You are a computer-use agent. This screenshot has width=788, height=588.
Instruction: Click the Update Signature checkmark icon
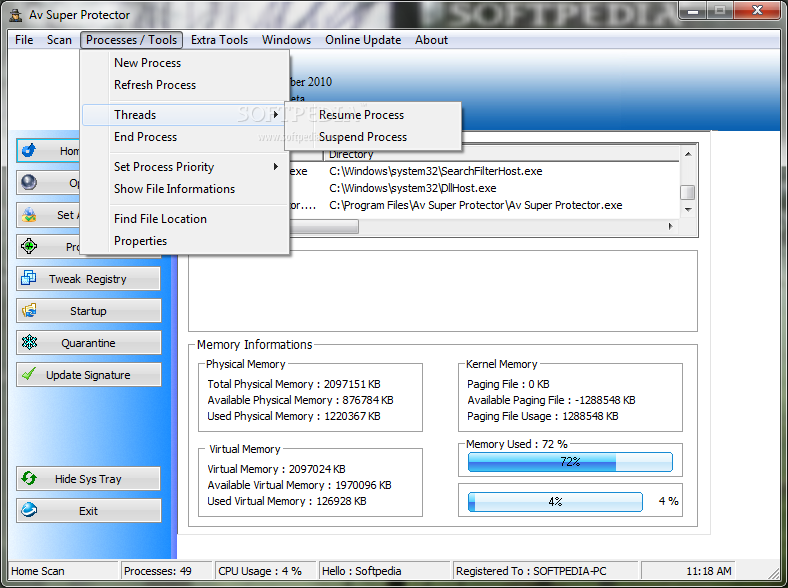29,374
